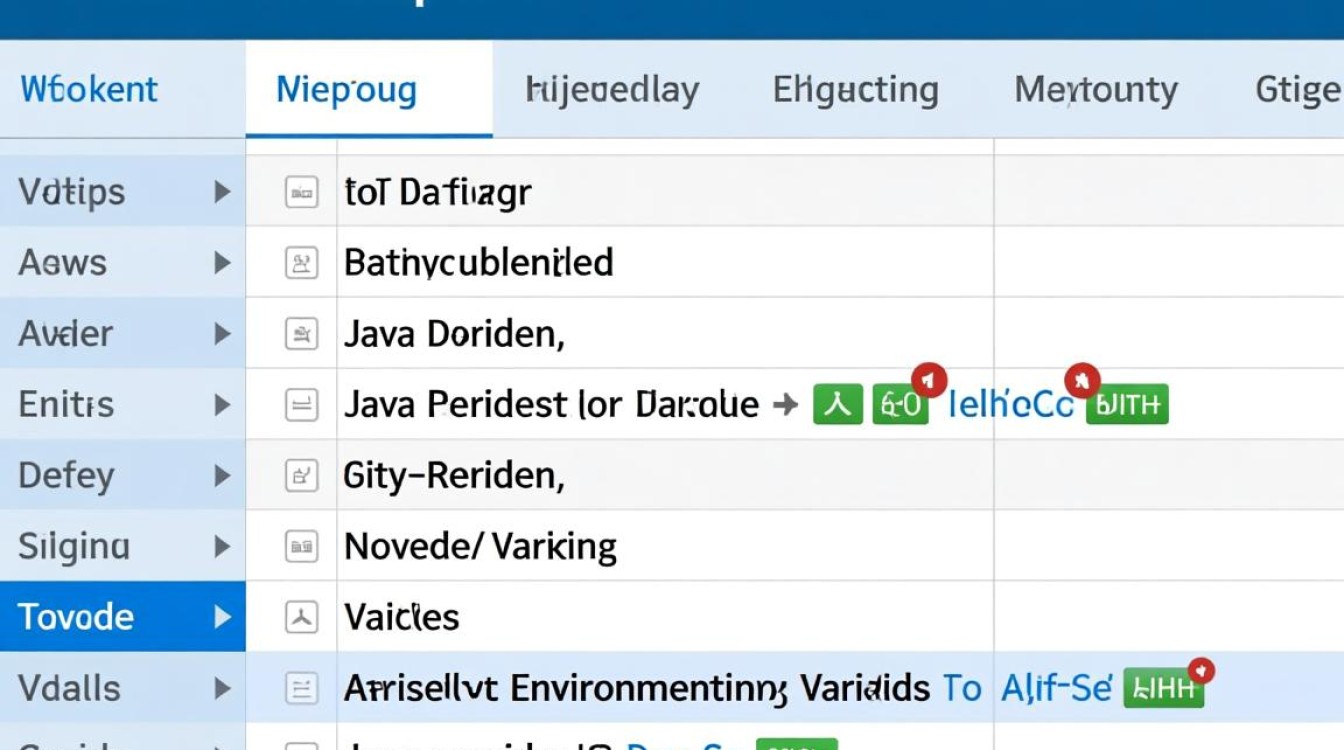Viewport: 1344px width, 750px height.
Task: Expand the "Tovode" arrow in sidebar
Action: [x=222, y=617]
